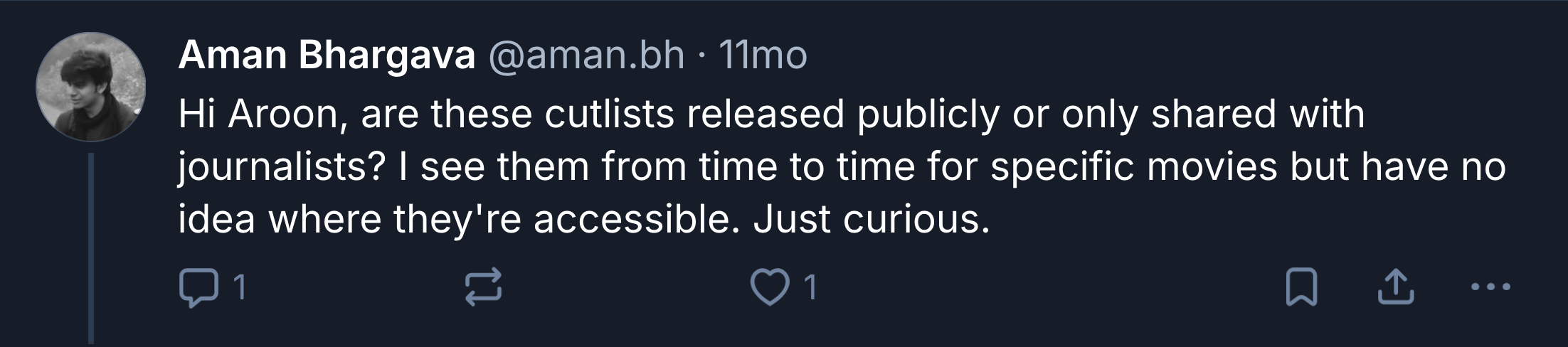
Task: Click the @aman.bh handle
Action: (586, 55)
